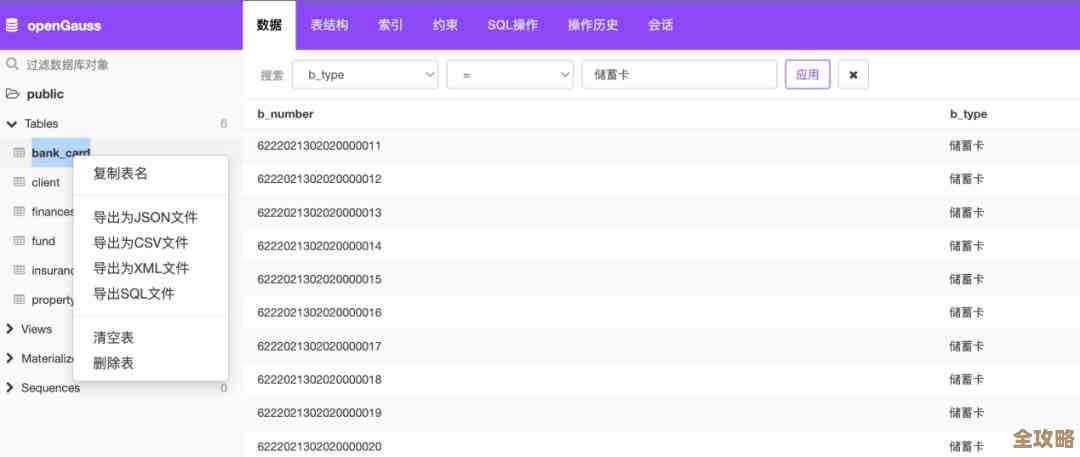This screenshot has height=457, width=1080.
Task: Switch to the 操作历史 tab
Action: click(593, 26)
